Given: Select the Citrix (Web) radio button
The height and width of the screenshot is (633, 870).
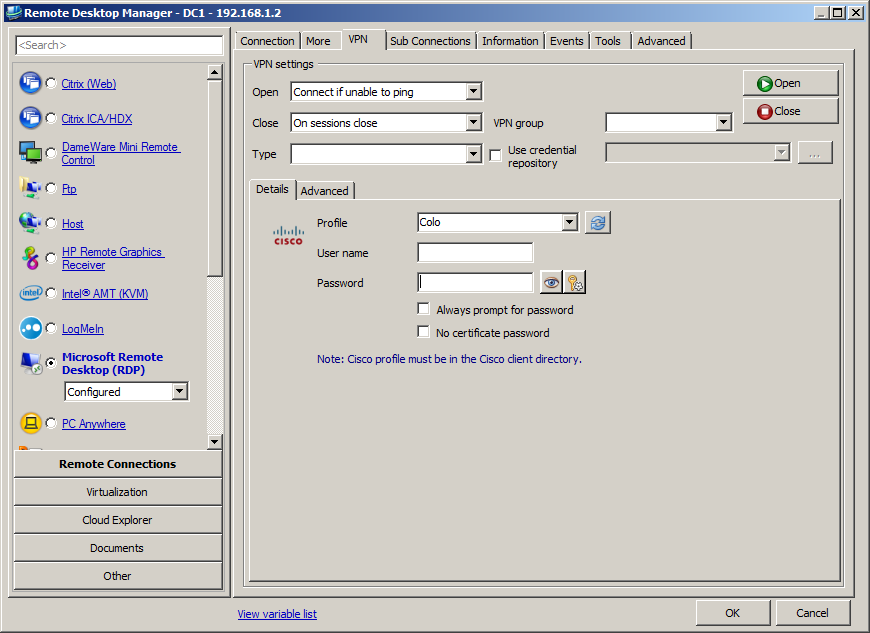Looking at the screenshot, I should 51,83.
